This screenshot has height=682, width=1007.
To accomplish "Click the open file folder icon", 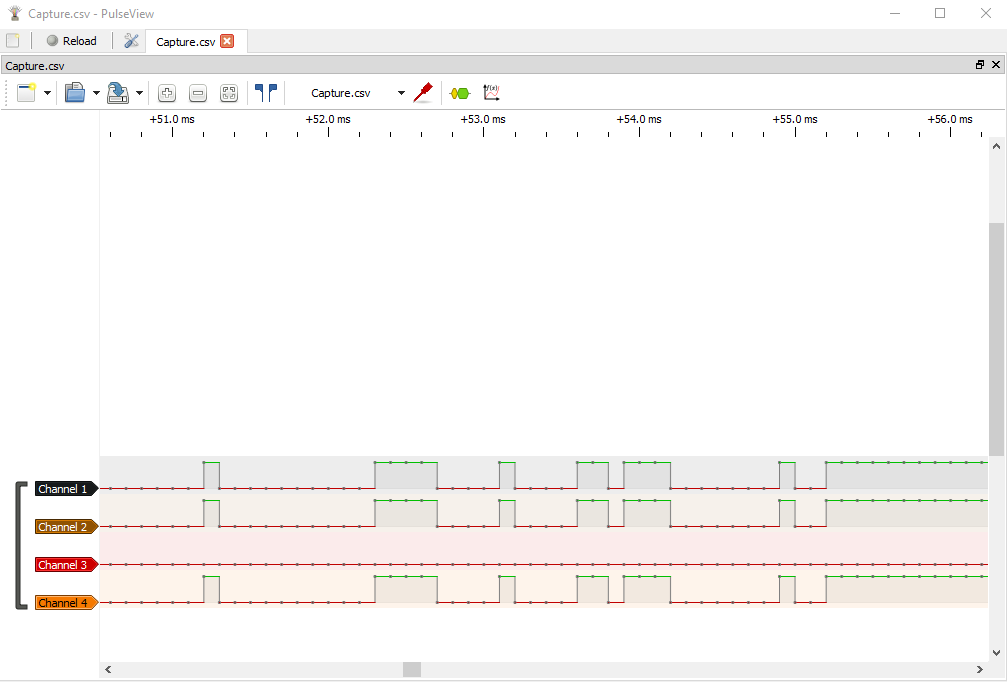I will 75,92.
